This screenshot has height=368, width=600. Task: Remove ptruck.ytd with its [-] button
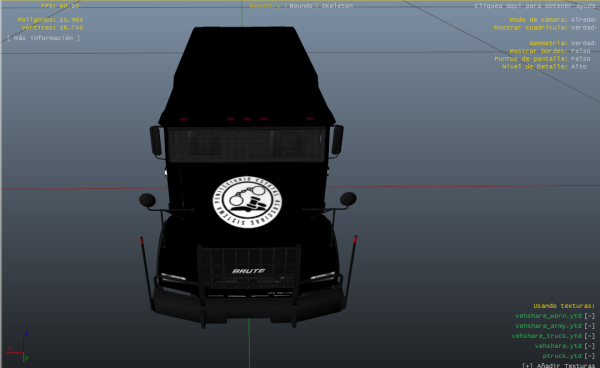point(590,356)
